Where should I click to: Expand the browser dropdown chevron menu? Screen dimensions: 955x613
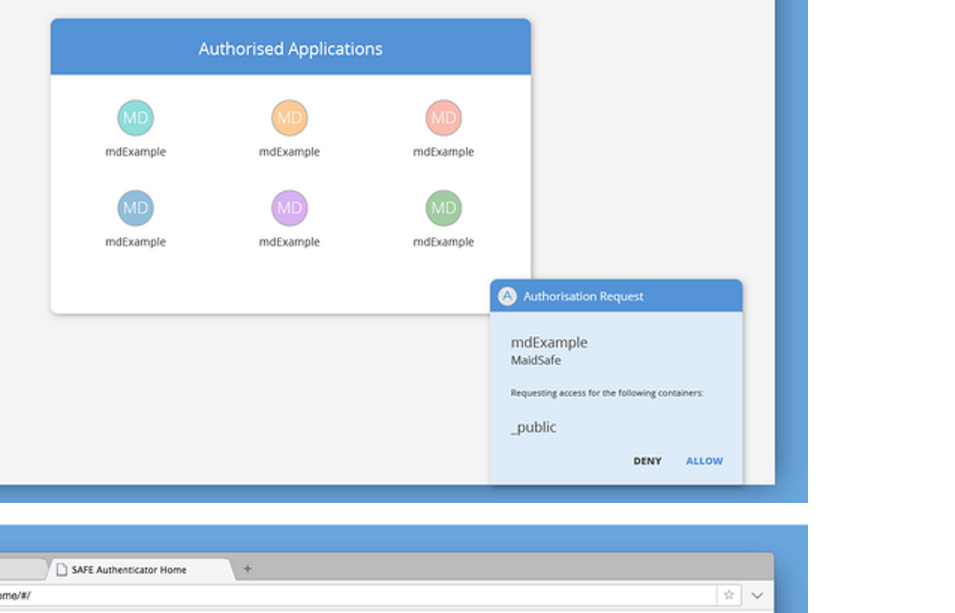pos(757,595)
